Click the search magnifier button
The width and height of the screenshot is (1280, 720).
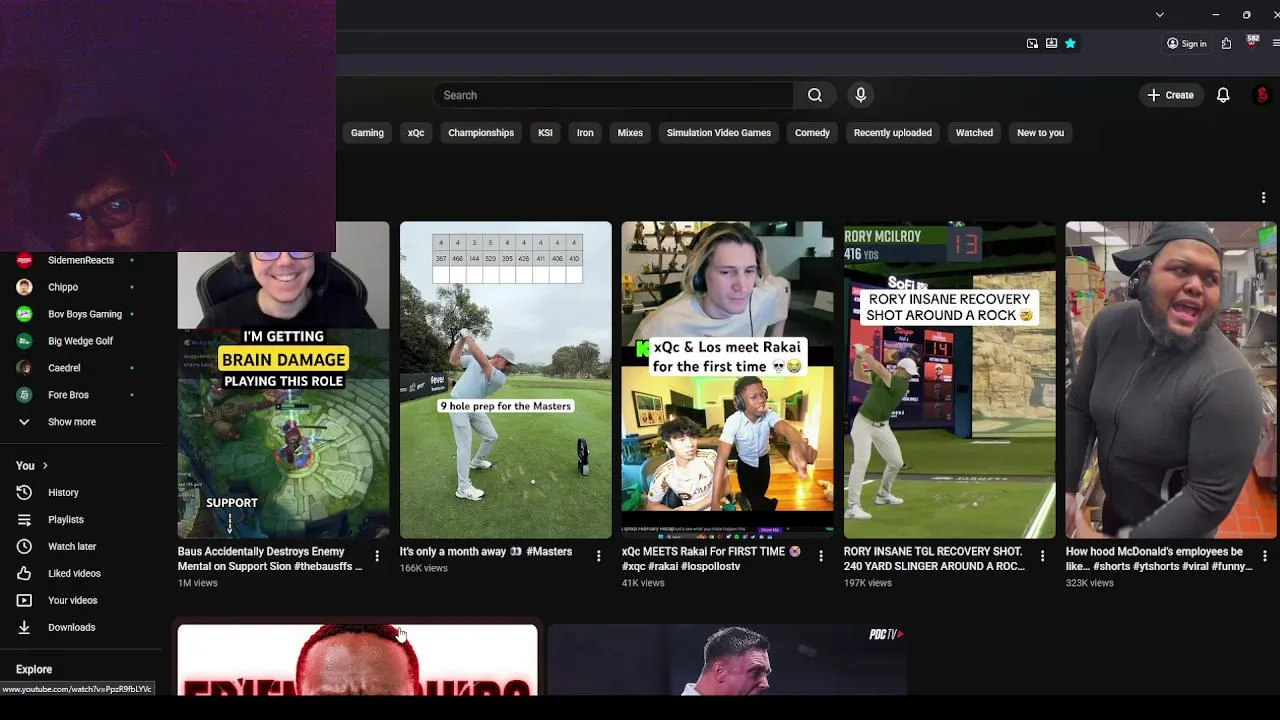pos(815,95)
